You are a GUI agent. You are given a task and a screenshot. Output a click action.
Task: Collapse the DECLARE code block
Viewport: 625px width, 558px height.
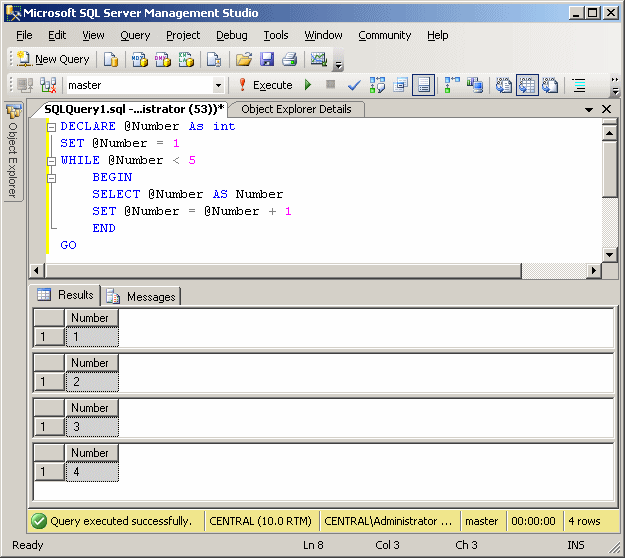51,127
